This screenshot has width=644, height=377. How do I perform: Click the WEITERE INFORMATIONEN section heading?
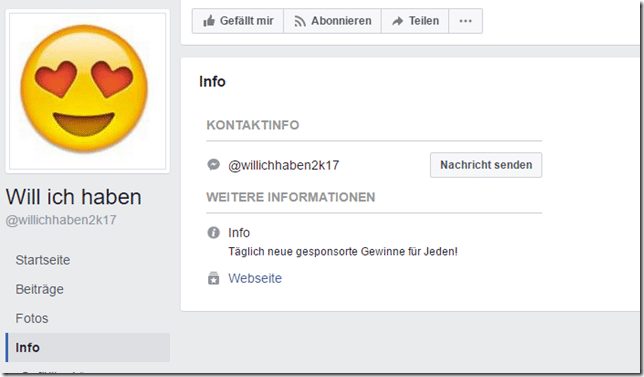coord(291,197)
